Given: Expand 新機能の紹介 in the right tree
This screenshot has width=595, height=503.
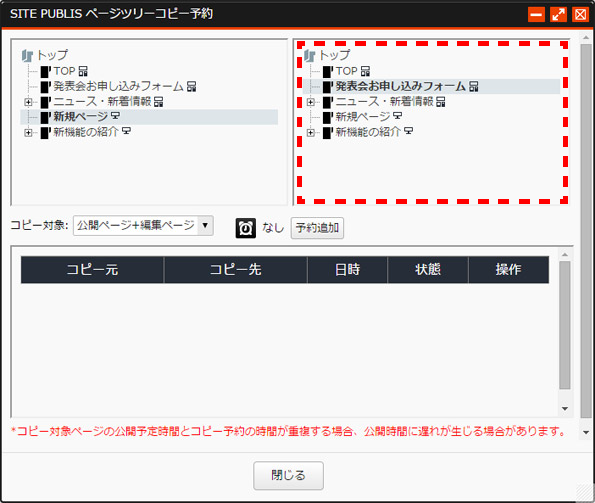Looking at the screenshot, I should [x=310, y=132].
